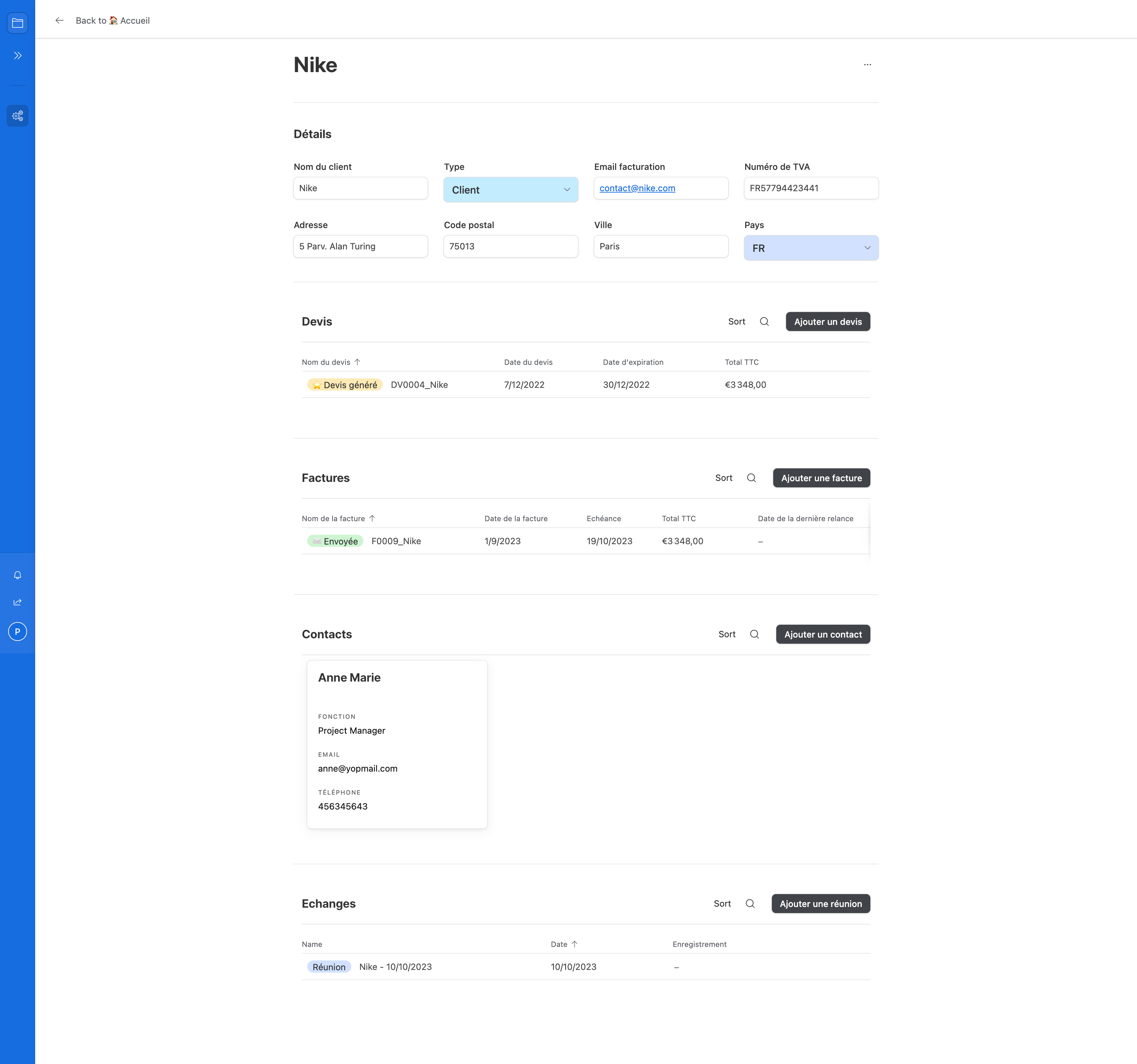Expand sidebar with double chevron icon
This screenshot has width=1137, height=1064.
(x=18, y=56)
